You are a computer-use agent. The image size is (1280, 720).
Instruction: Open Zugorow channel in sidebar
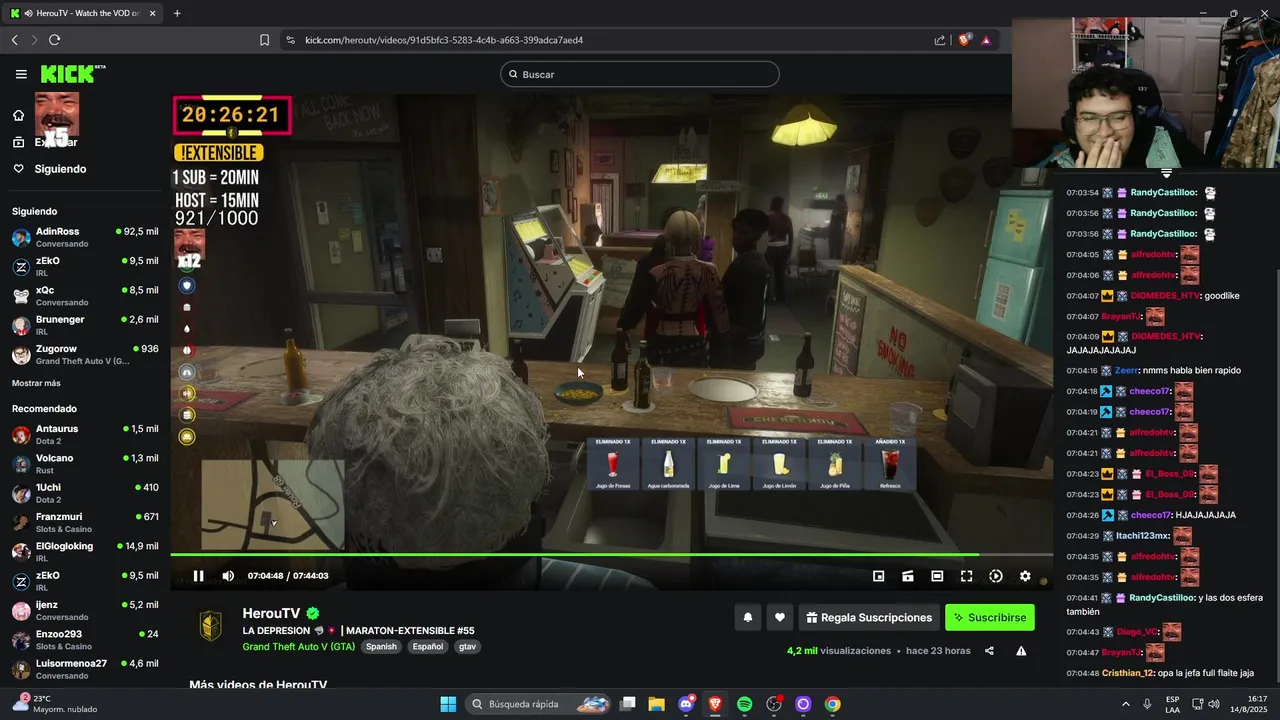(x=85, y=355)
